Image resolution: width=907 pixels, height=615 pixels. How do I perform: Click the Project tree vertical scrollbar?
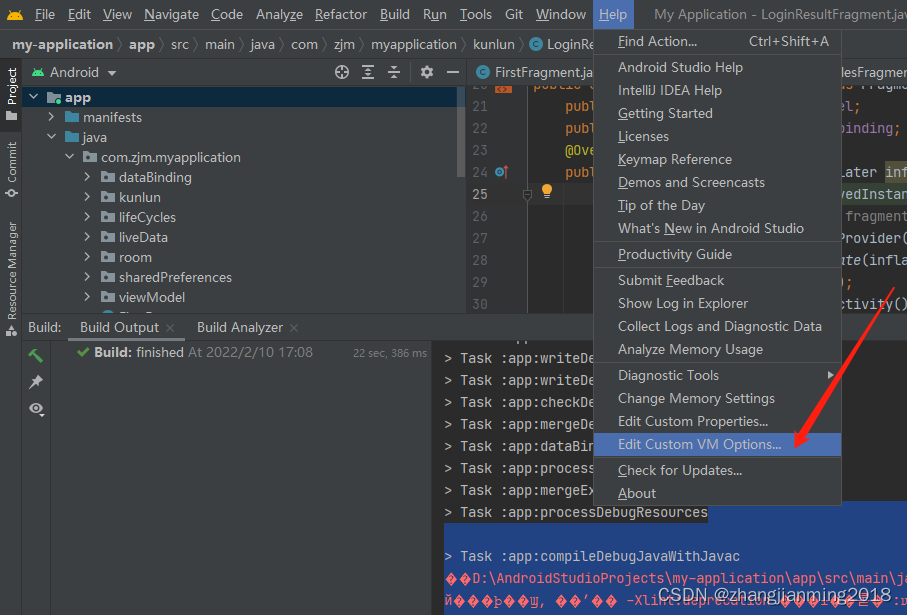[x=461, y=133]
